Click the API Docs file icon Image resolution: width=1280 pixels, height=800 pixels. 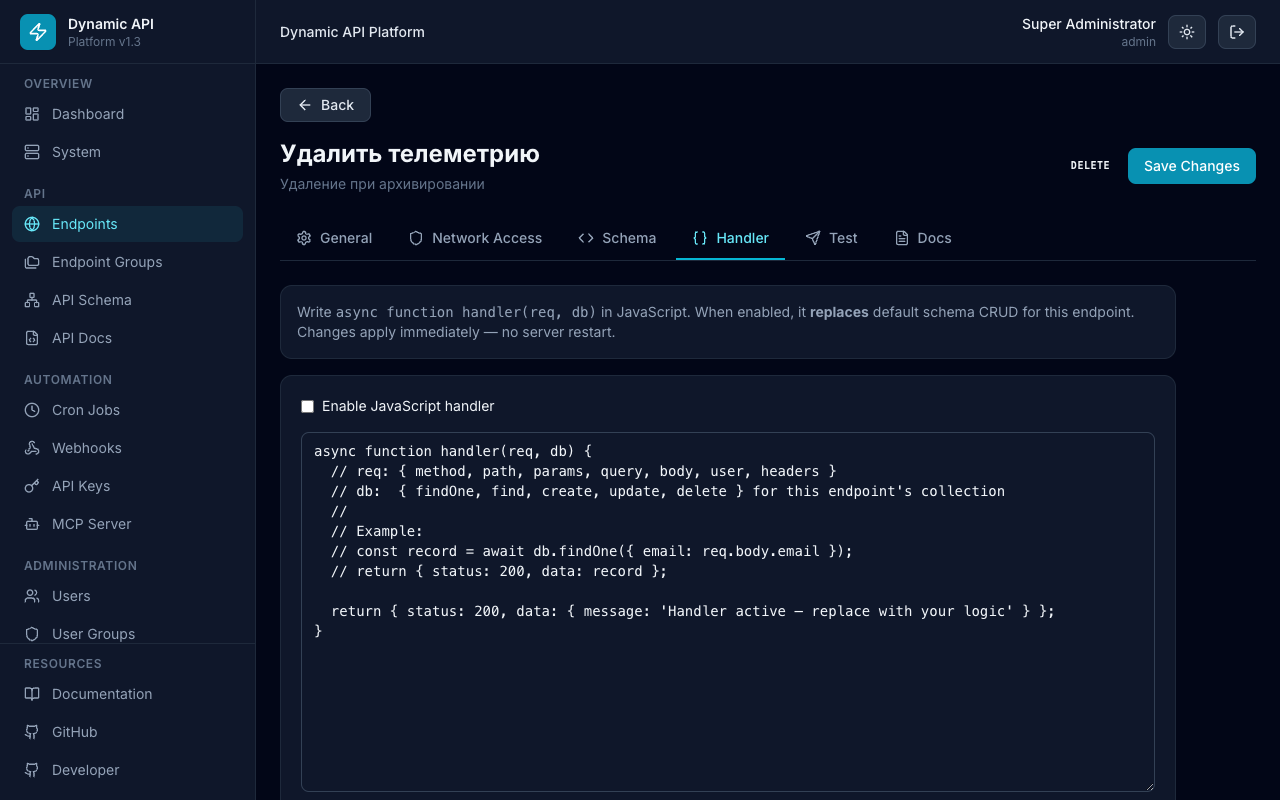(x=32, y=338)
